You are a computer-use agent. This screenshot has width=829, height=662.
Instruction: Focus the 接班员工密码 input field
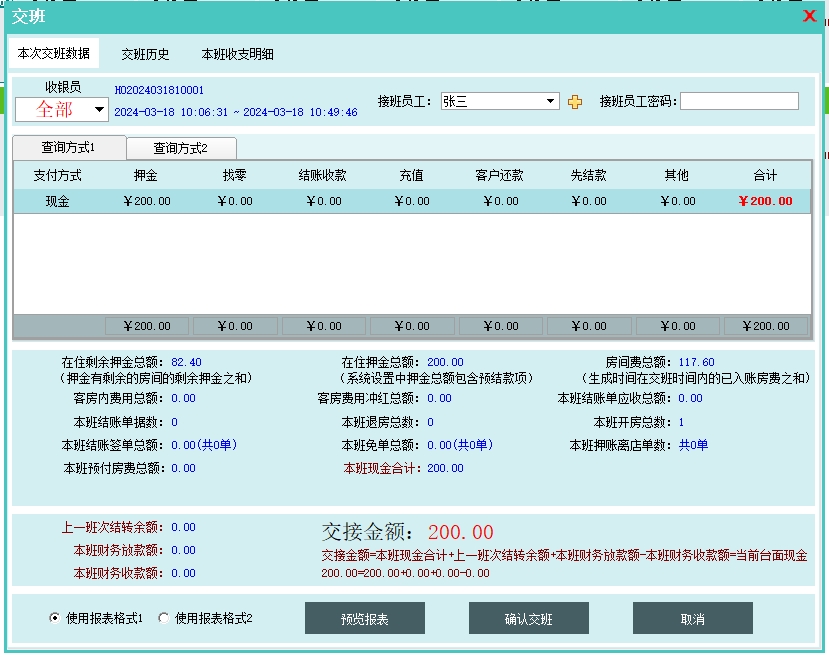(739, 101)
